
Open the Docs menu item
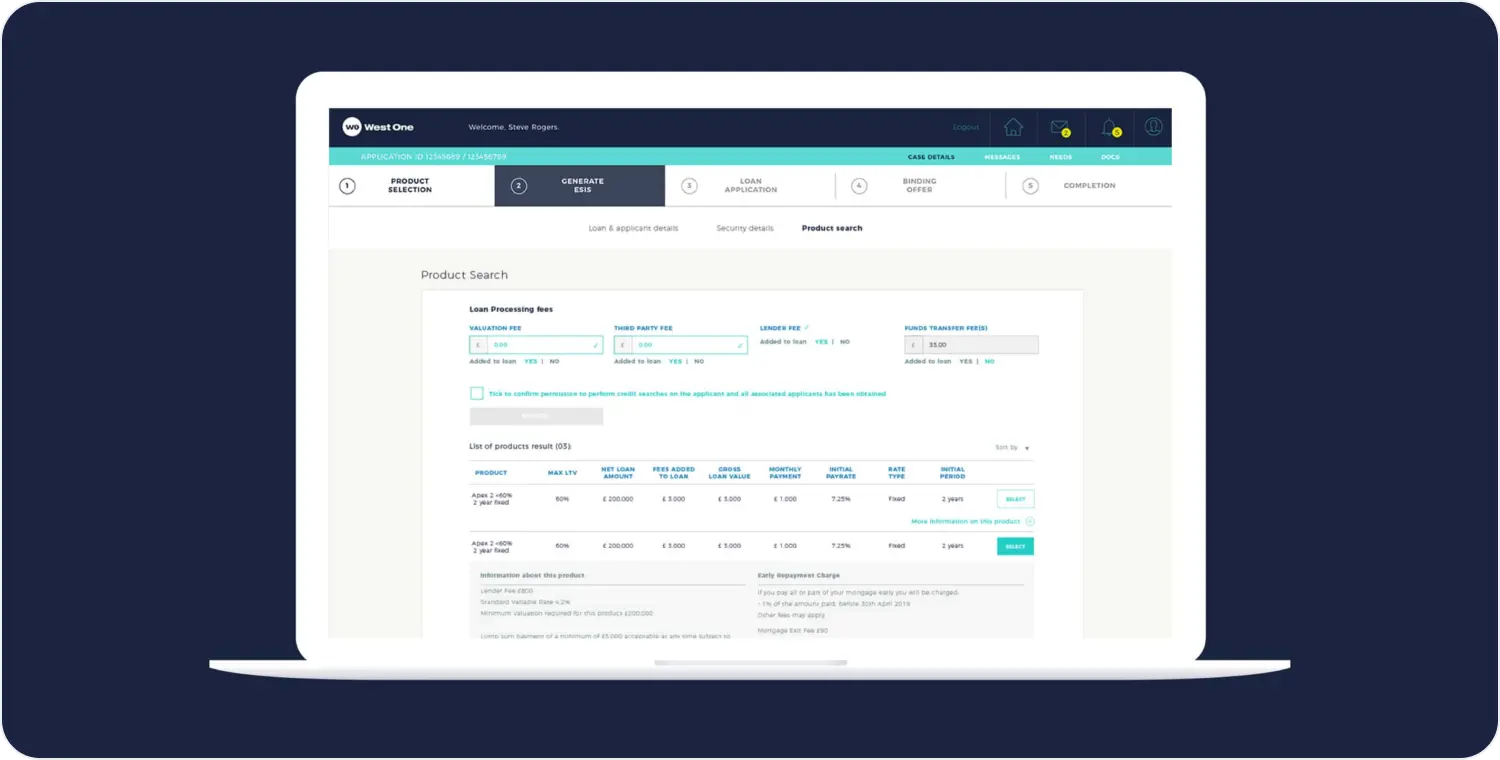[x=1110, y=157]
